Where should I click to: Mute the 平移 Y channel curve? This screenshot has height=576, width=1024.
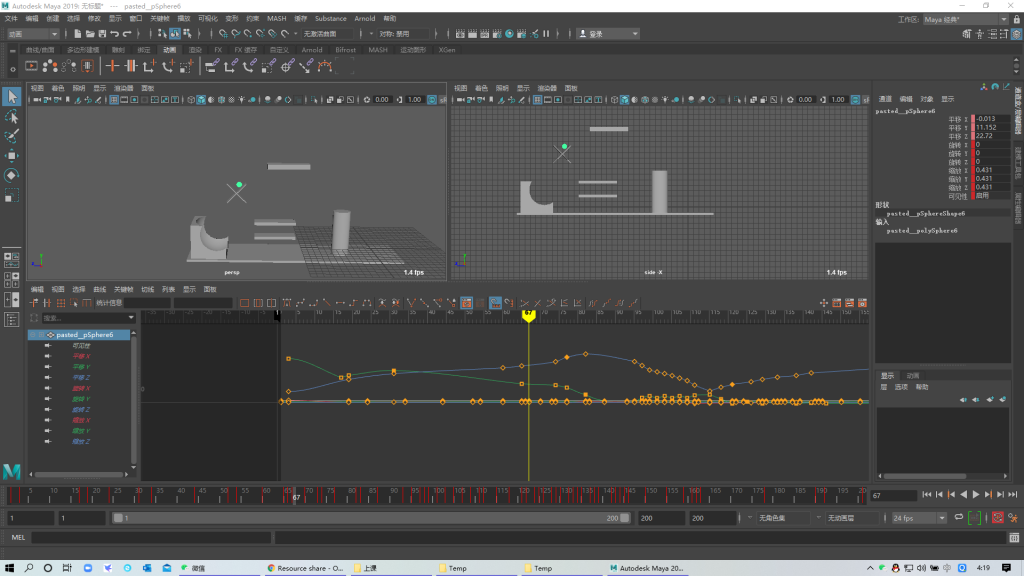(48, 367)
